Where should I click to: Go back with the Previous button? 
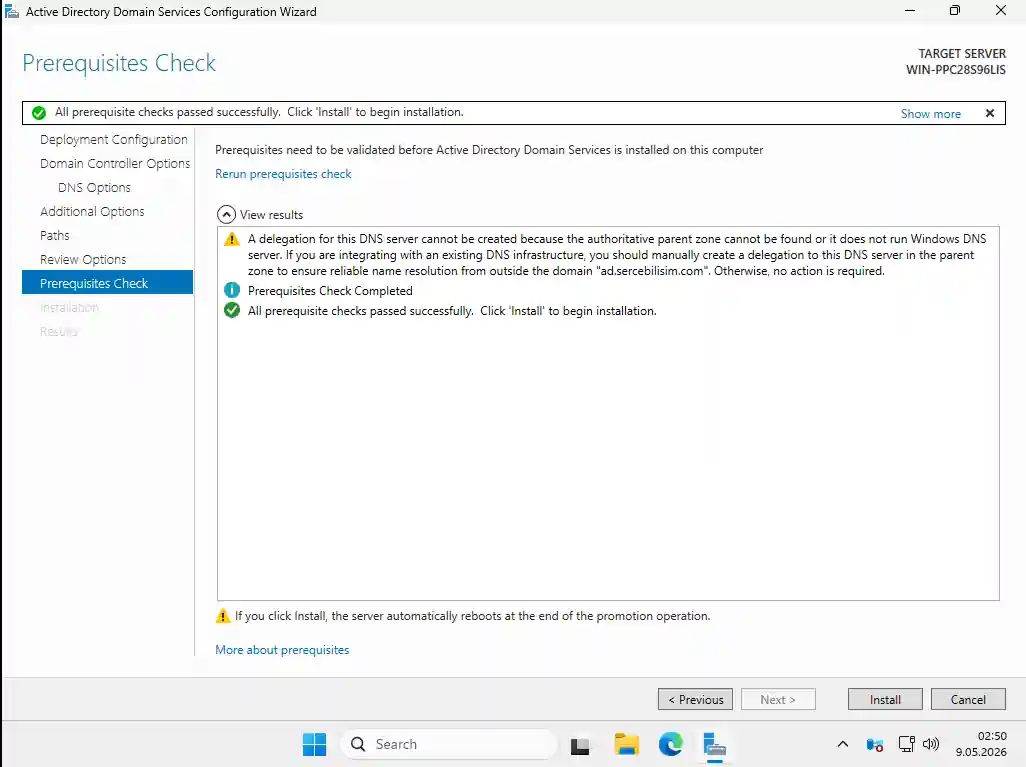[x=695, y=700]
